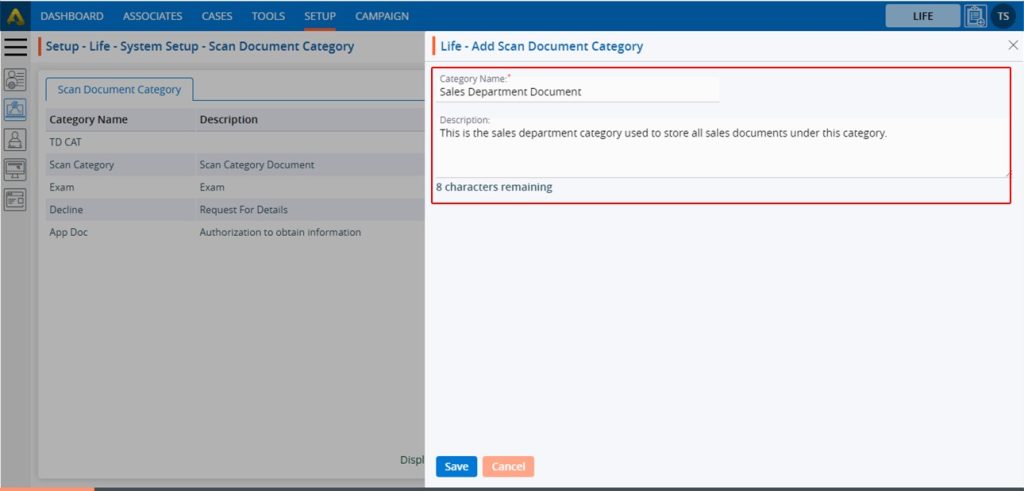Select the Scan Document Category tab
The image size is (1024, 491).
(119, 89)
